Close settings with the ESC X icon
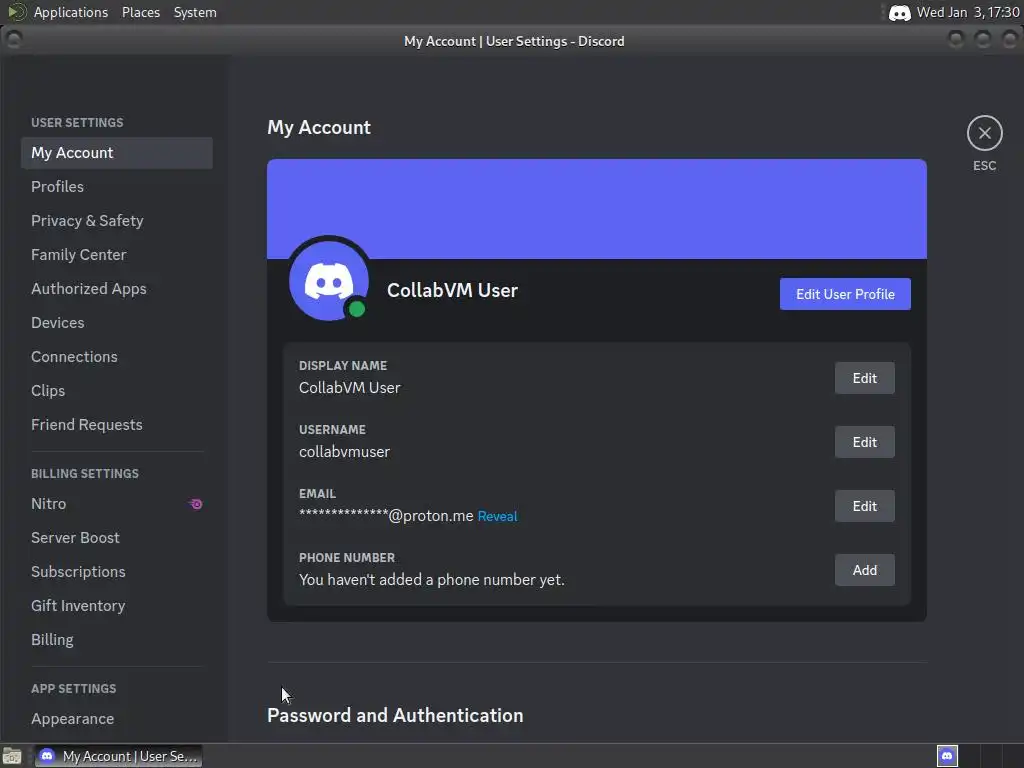The image size is (1024, 768). click(x=984, y=133)
